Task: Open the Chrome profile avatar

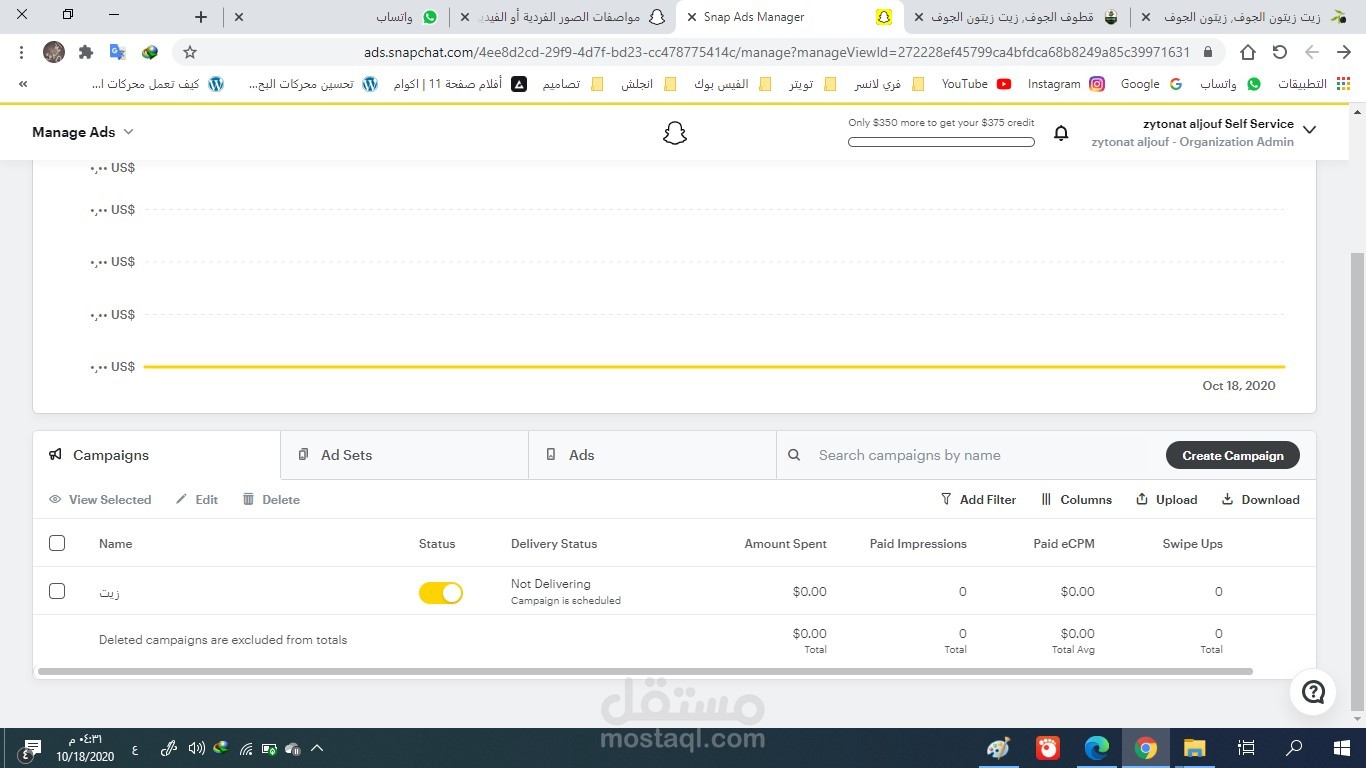Action: [x=54, y=52]
